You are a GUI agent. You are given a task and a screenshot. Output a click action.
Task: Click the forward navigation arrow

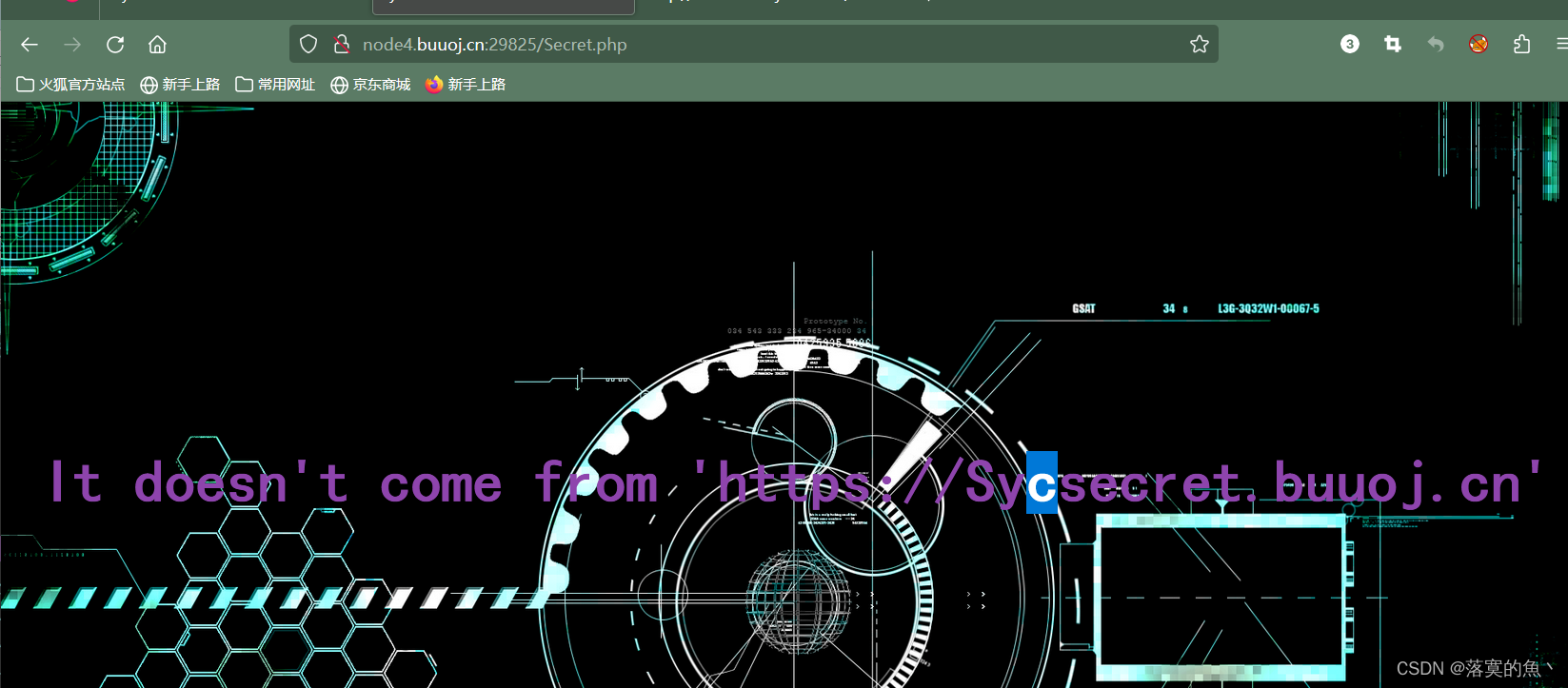tap(72, 45)
